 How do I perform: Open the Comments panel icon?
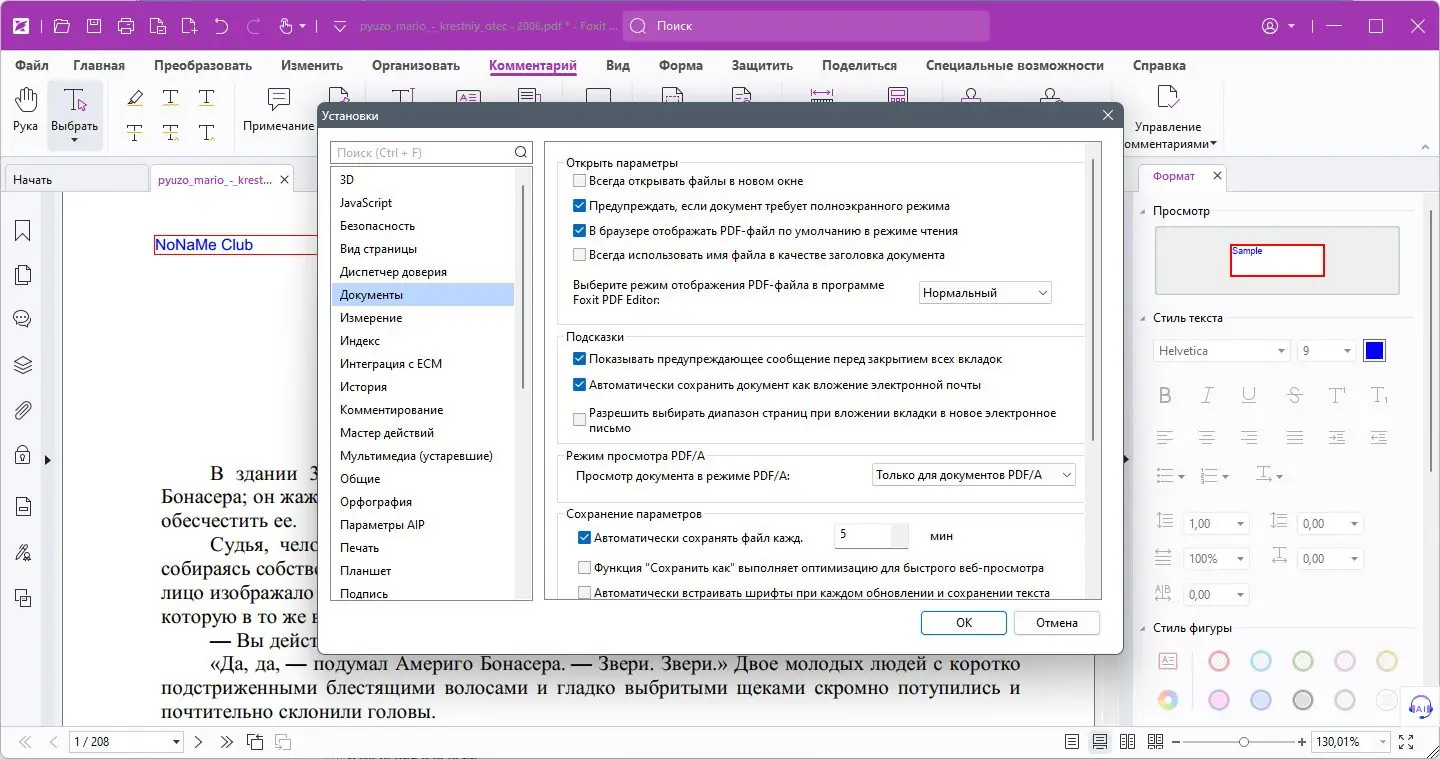[22, 319]
